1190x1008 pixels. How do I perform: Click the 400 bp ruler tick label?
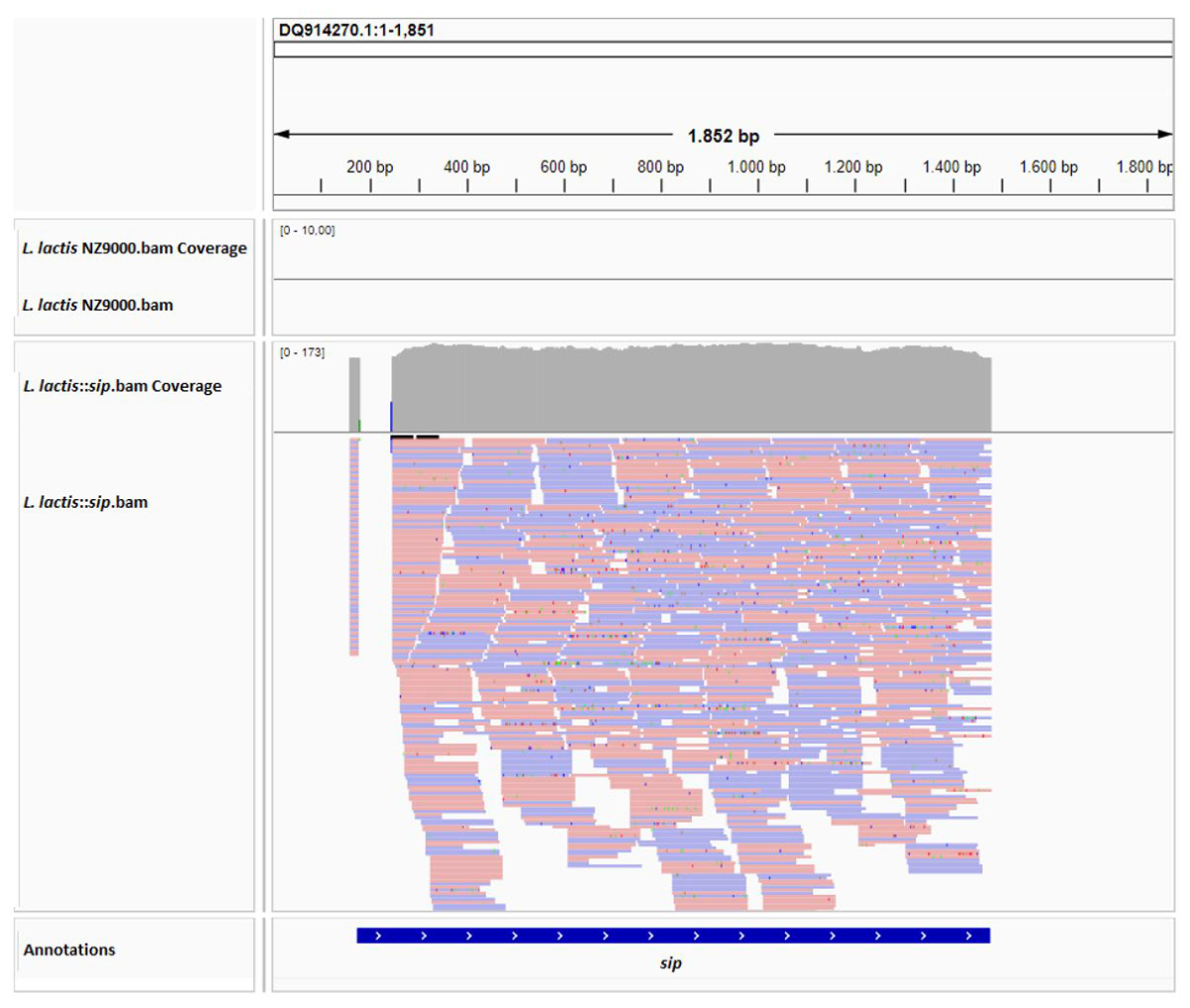point(466,167)
